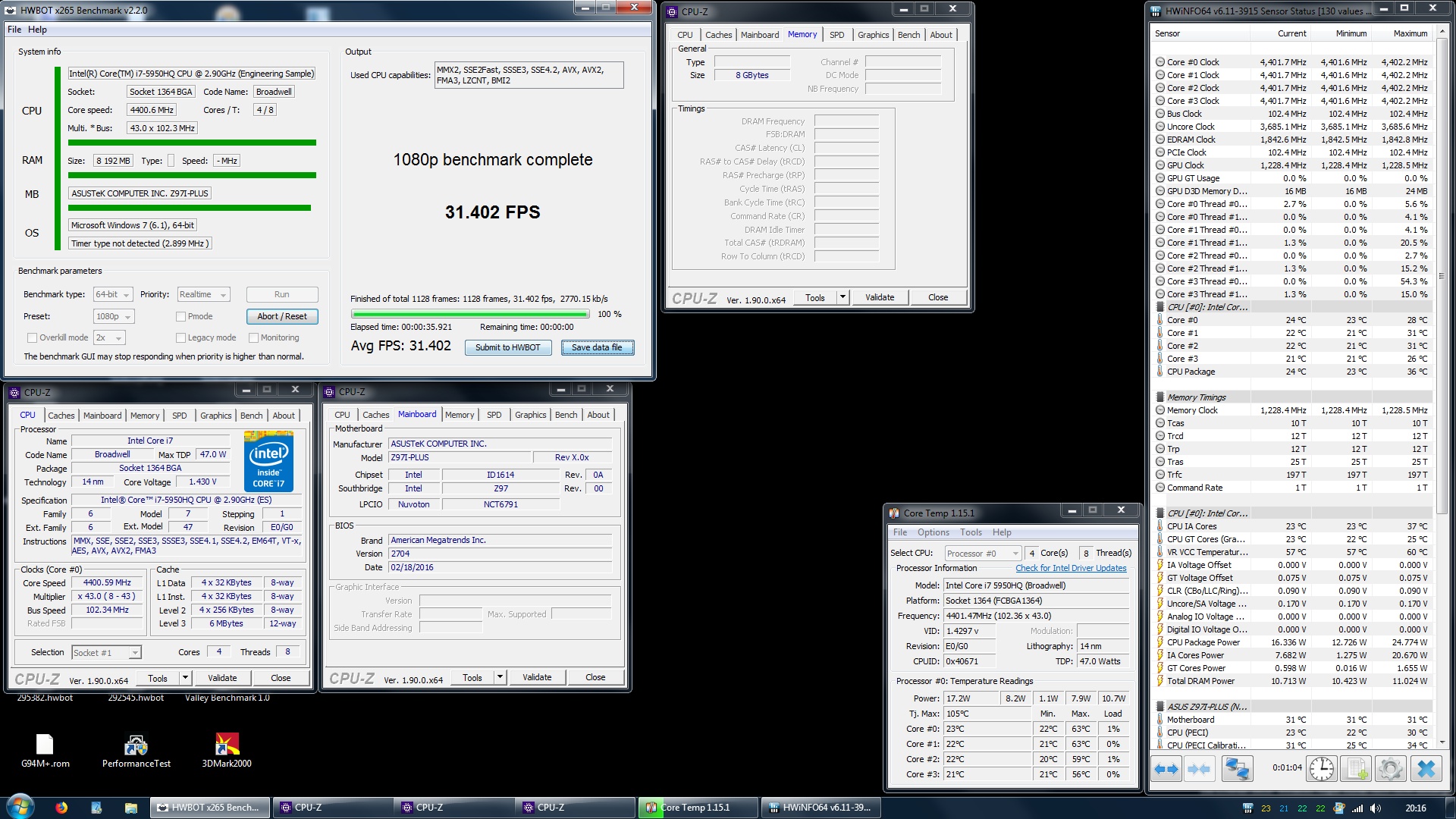Screen dimensions: 1456x819
Task: Click the HWiNFO tray icon left of temperatures
Action: (x=1247, y=808)
